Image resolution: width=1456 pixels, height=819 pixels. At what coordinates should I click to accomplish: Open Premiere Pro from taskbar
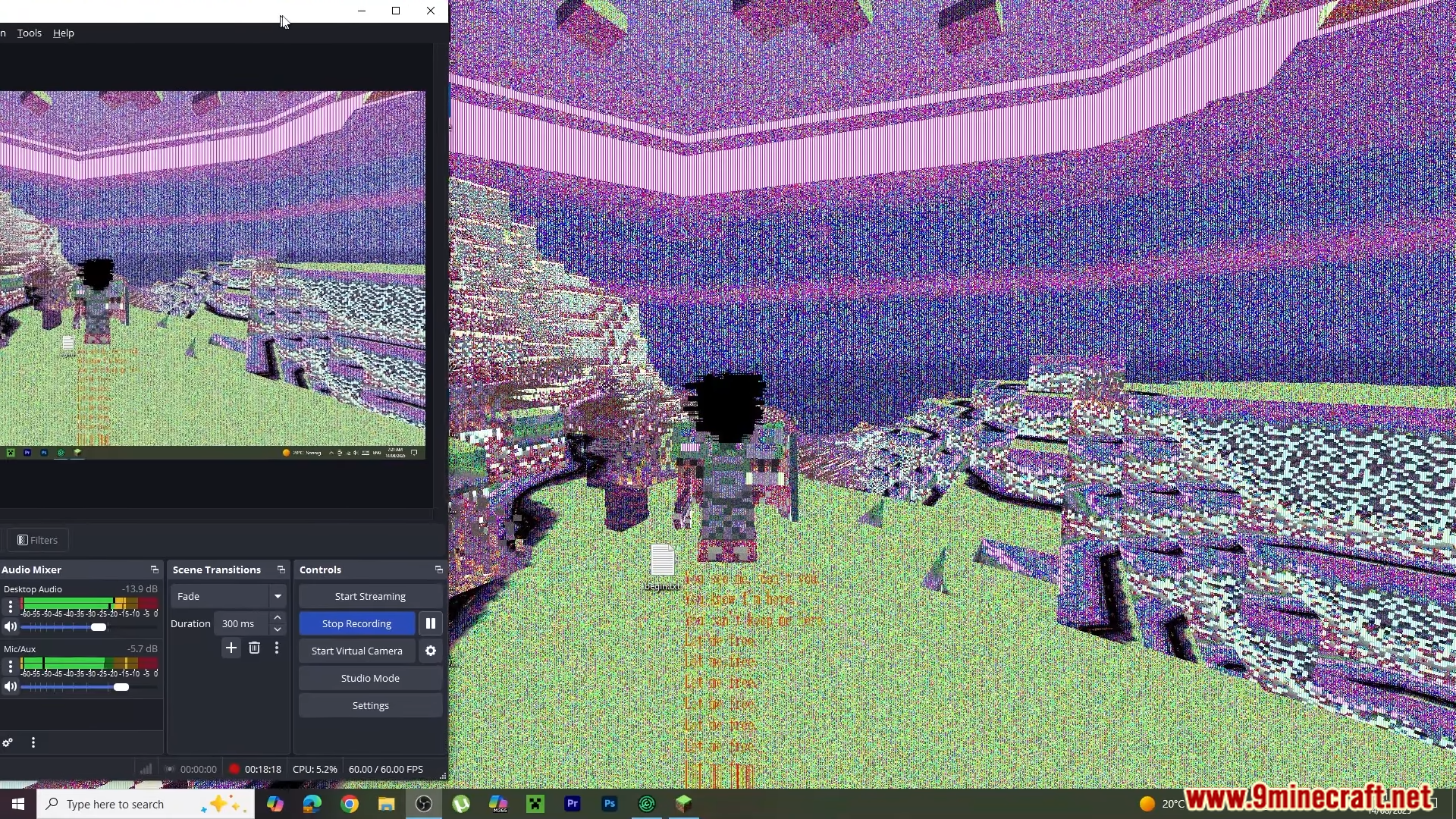pos(573,804)
